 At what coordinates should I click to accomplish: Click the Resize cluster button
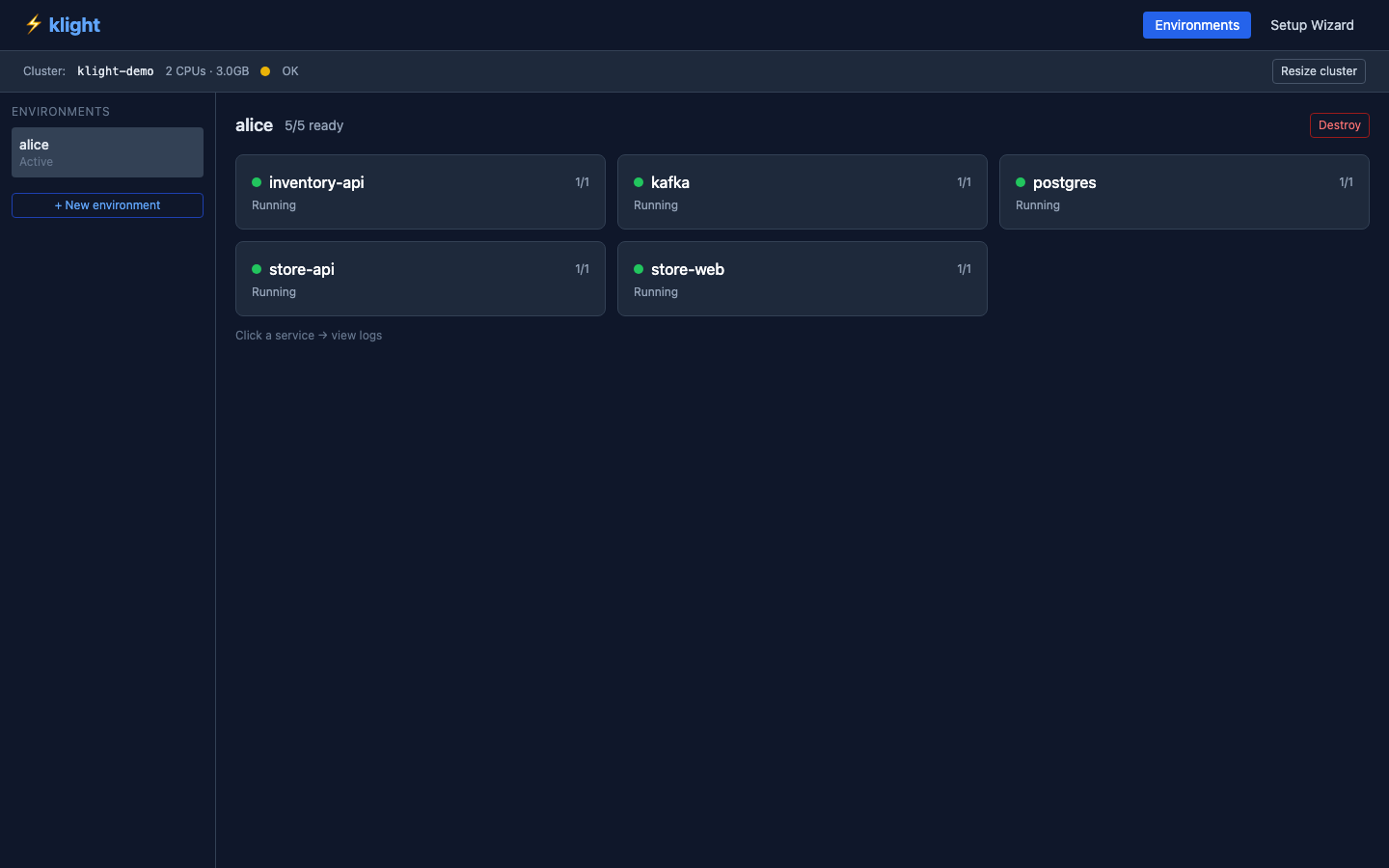(x=1319, y=71)
